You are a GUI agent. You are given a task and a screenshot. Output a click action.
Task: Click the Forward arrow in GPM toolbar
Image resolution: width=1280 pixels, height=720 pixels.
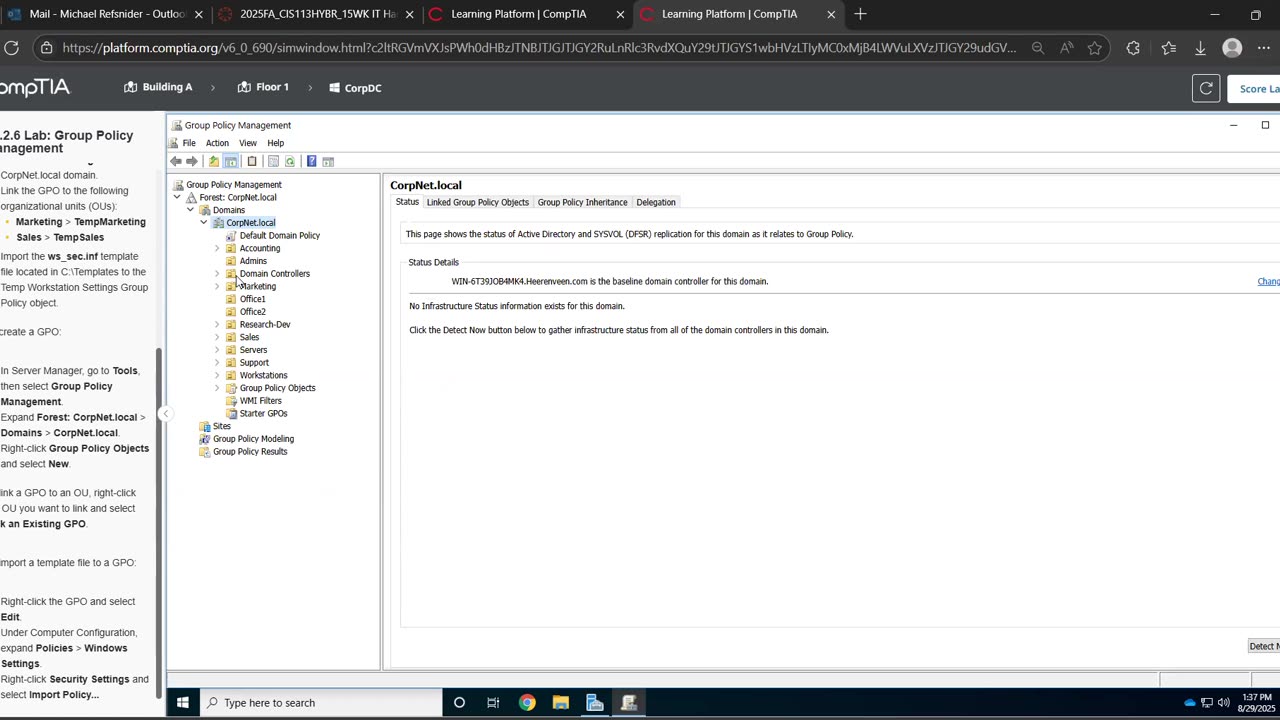(192, 161)
